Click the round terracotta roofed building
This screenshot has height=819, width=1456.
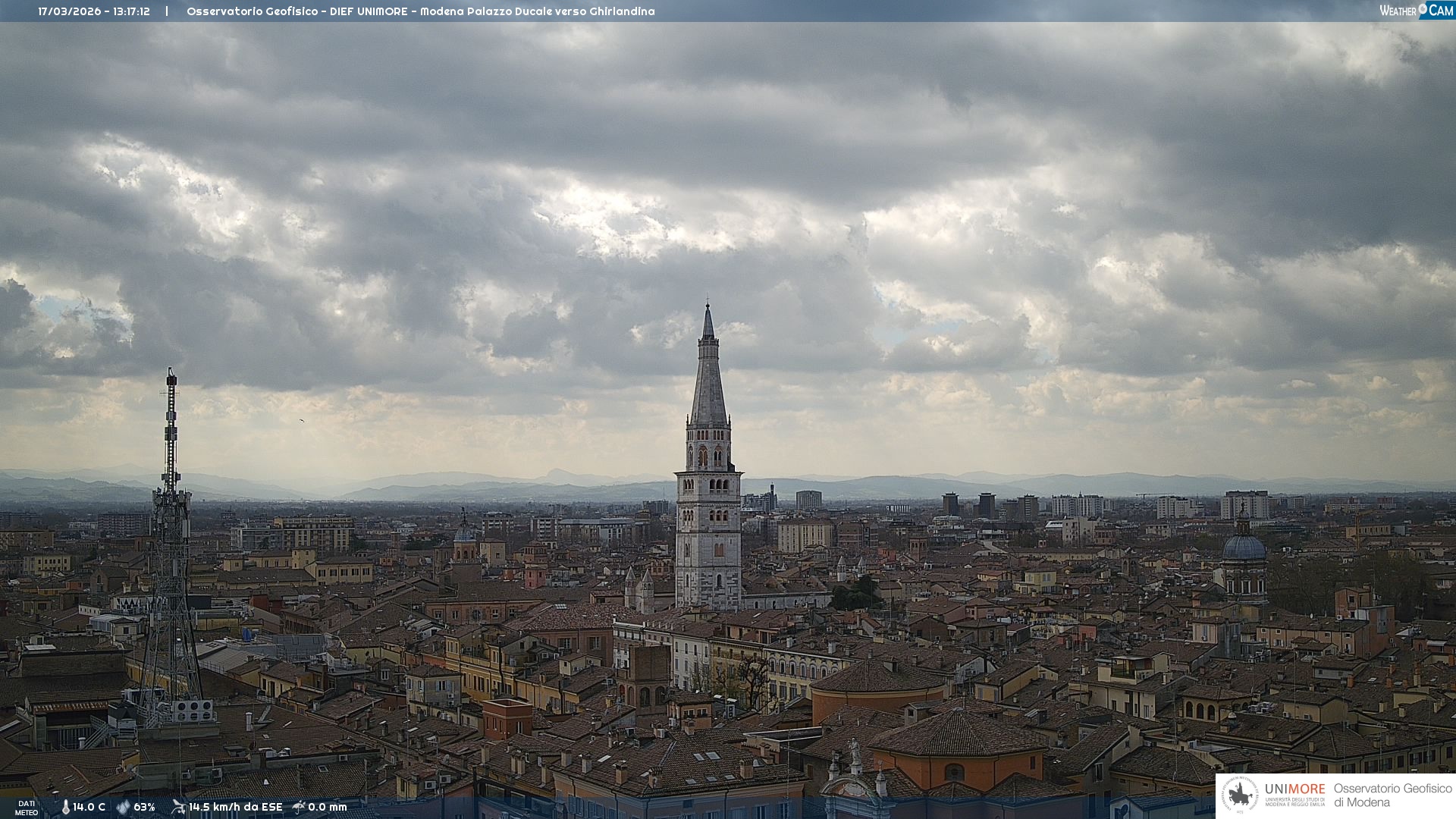tap(878, 679)
